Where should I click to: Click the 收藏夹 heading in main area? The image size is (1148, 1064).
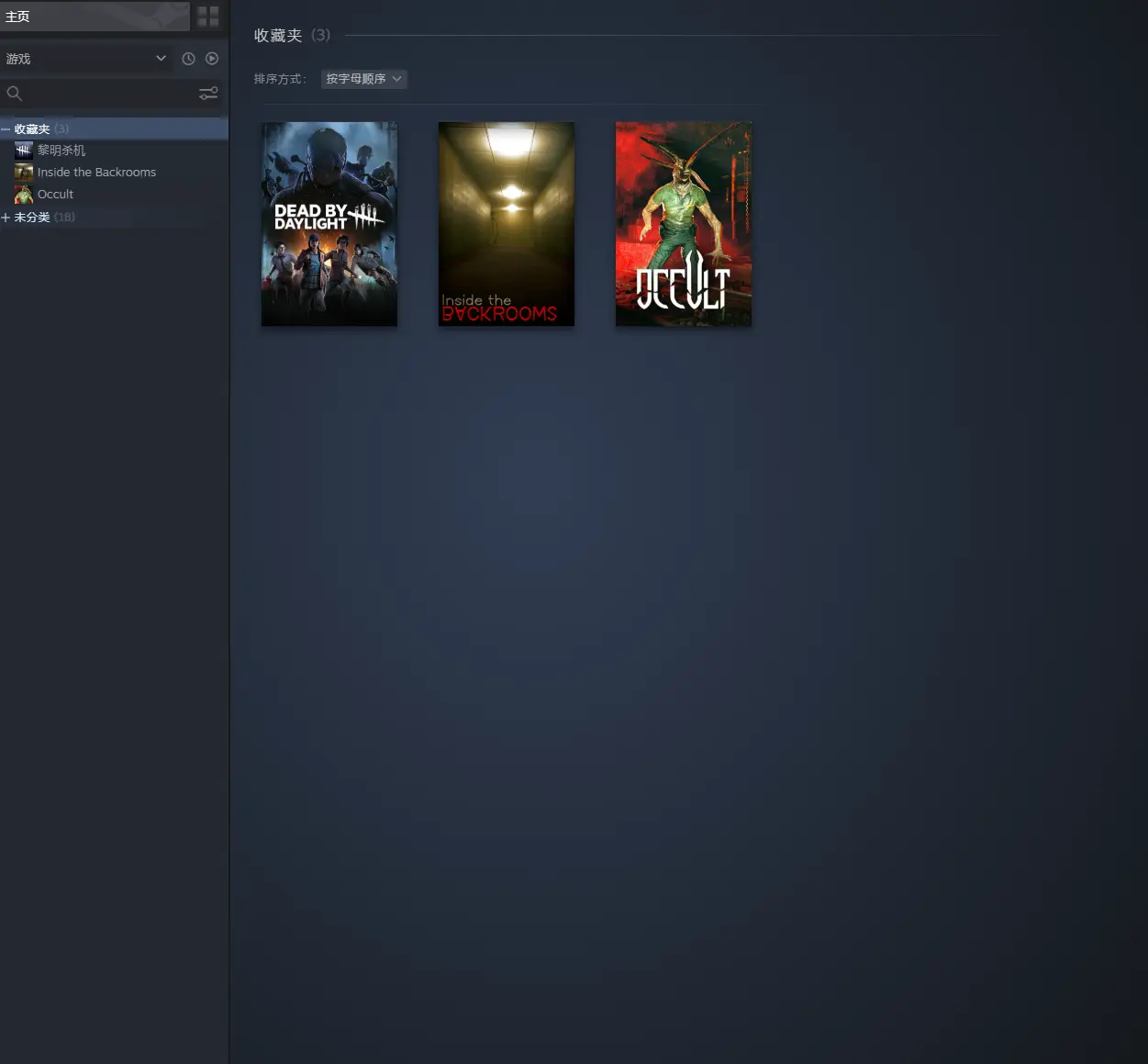278,36
